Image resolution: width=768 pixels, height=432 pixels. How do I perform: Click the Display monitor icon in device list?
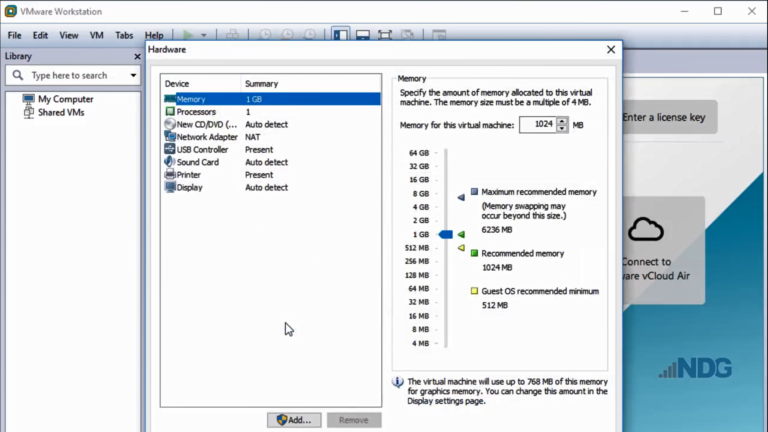pyautogui.click(x=170, y=187)
